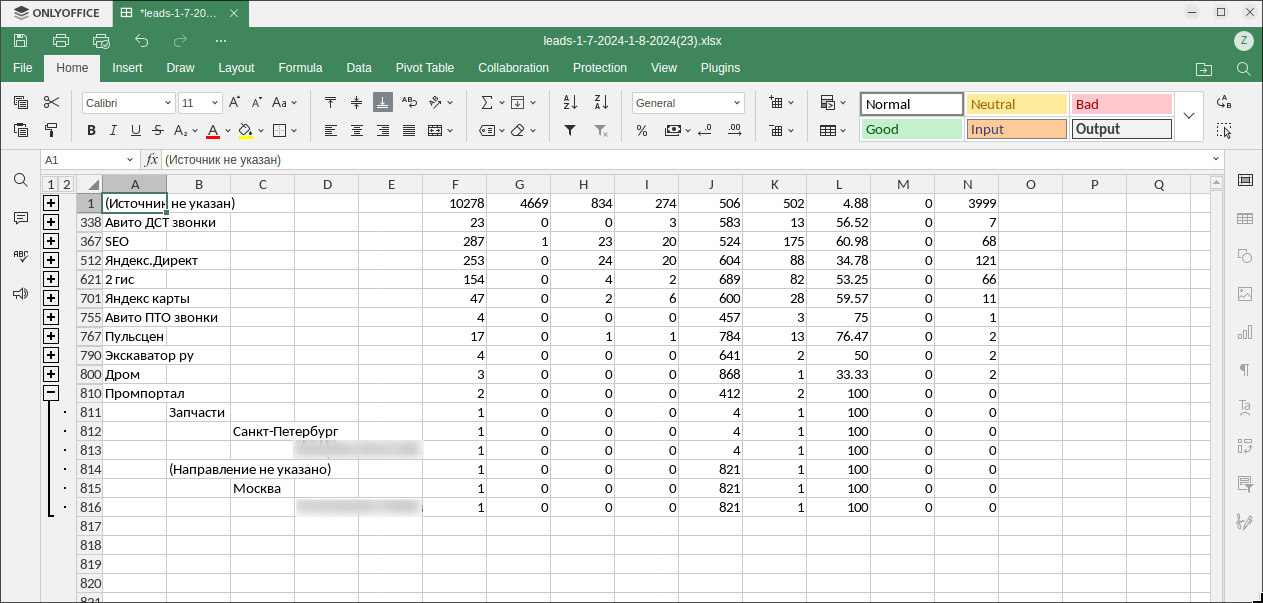1263x603 pixels.
Task: Expand the grouped rows under SEO
Action: click(51, 241)
